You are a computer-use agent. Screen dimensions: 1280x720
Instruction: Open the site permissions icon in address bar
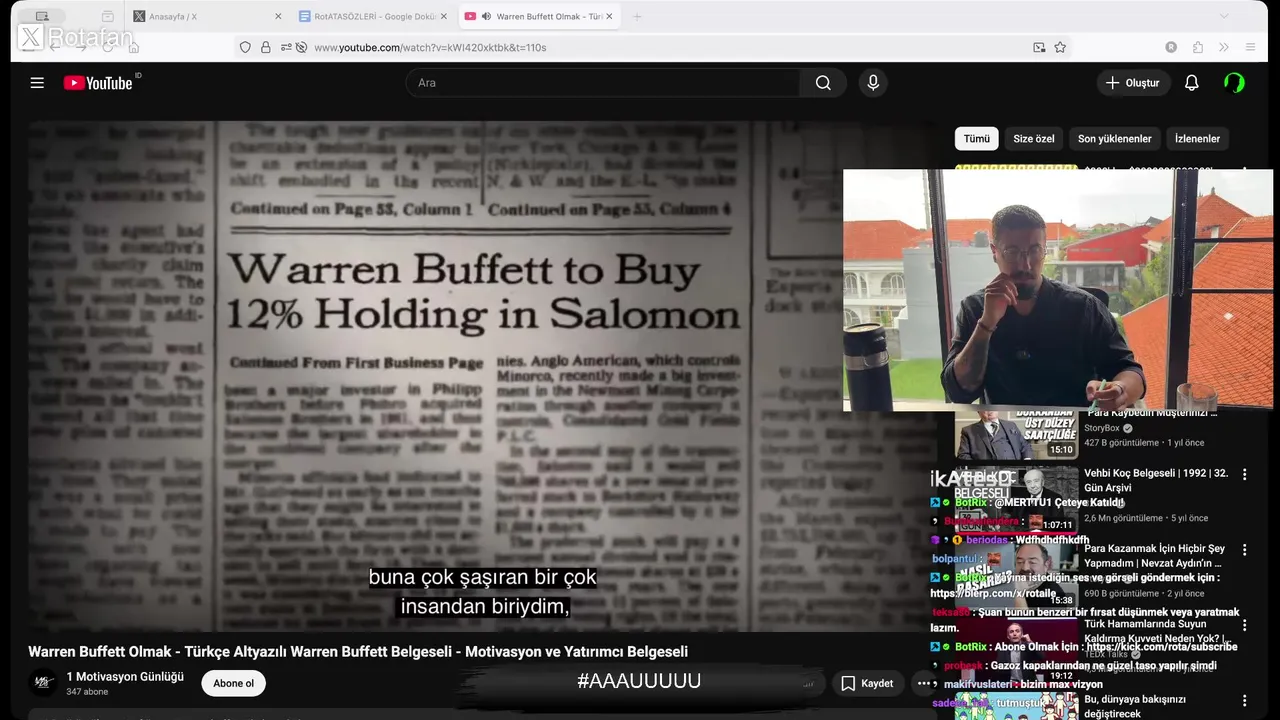point(286,47)
